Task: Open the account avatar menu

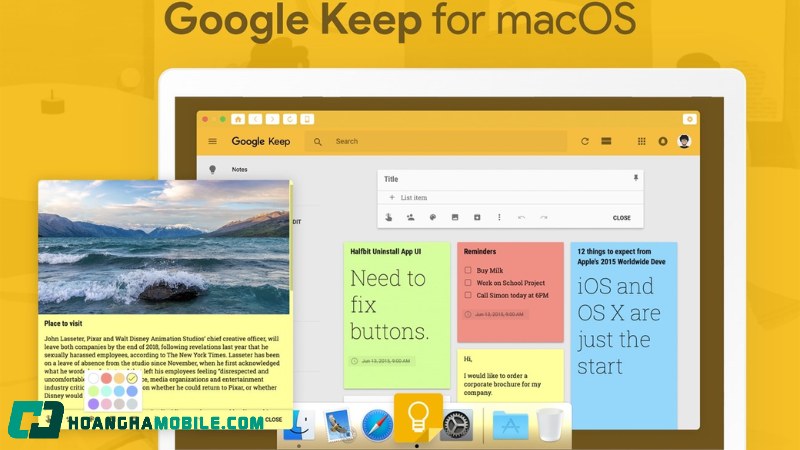Action: (684, 141)
